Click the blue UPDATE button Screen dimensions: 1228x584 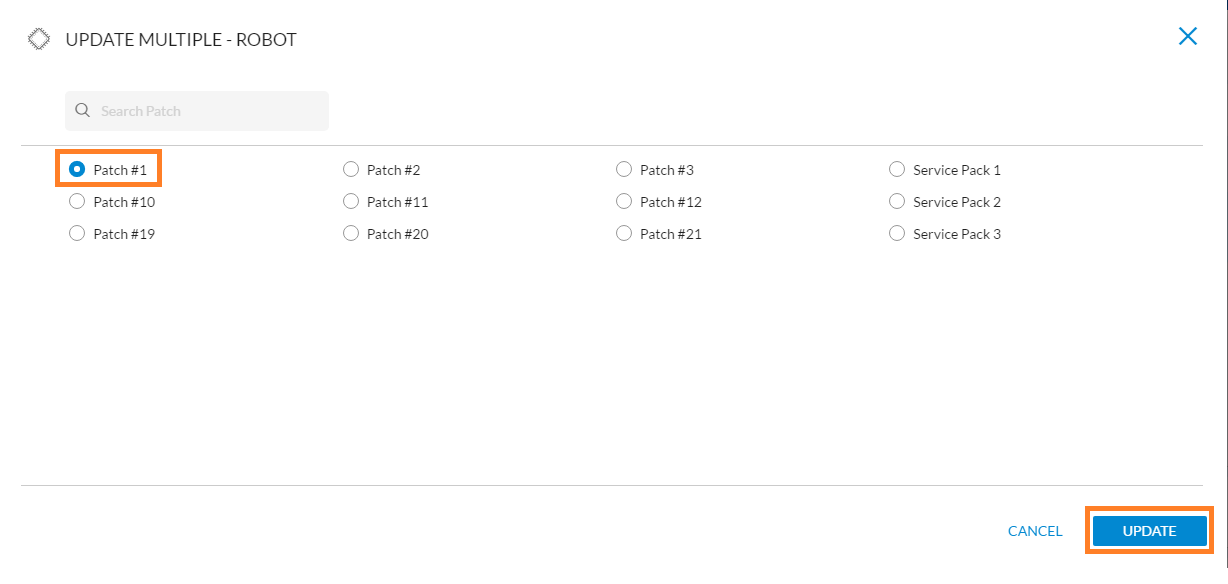click(x=1149, y=531)
